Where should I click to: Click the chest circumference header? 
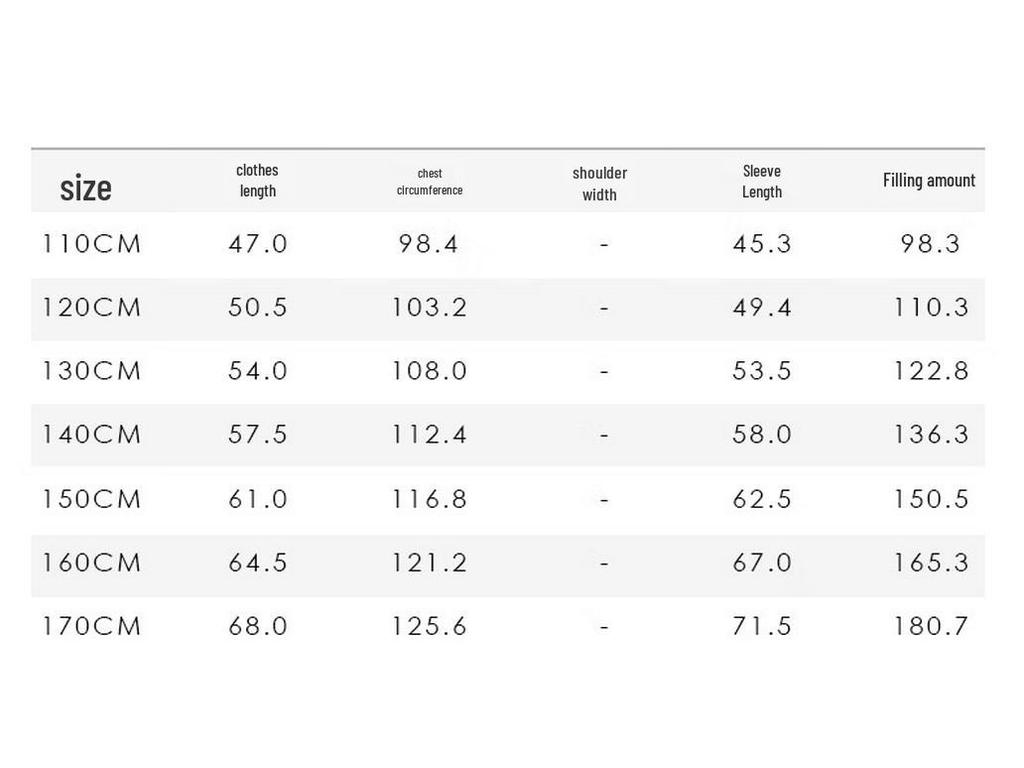(x=430, y=182)
